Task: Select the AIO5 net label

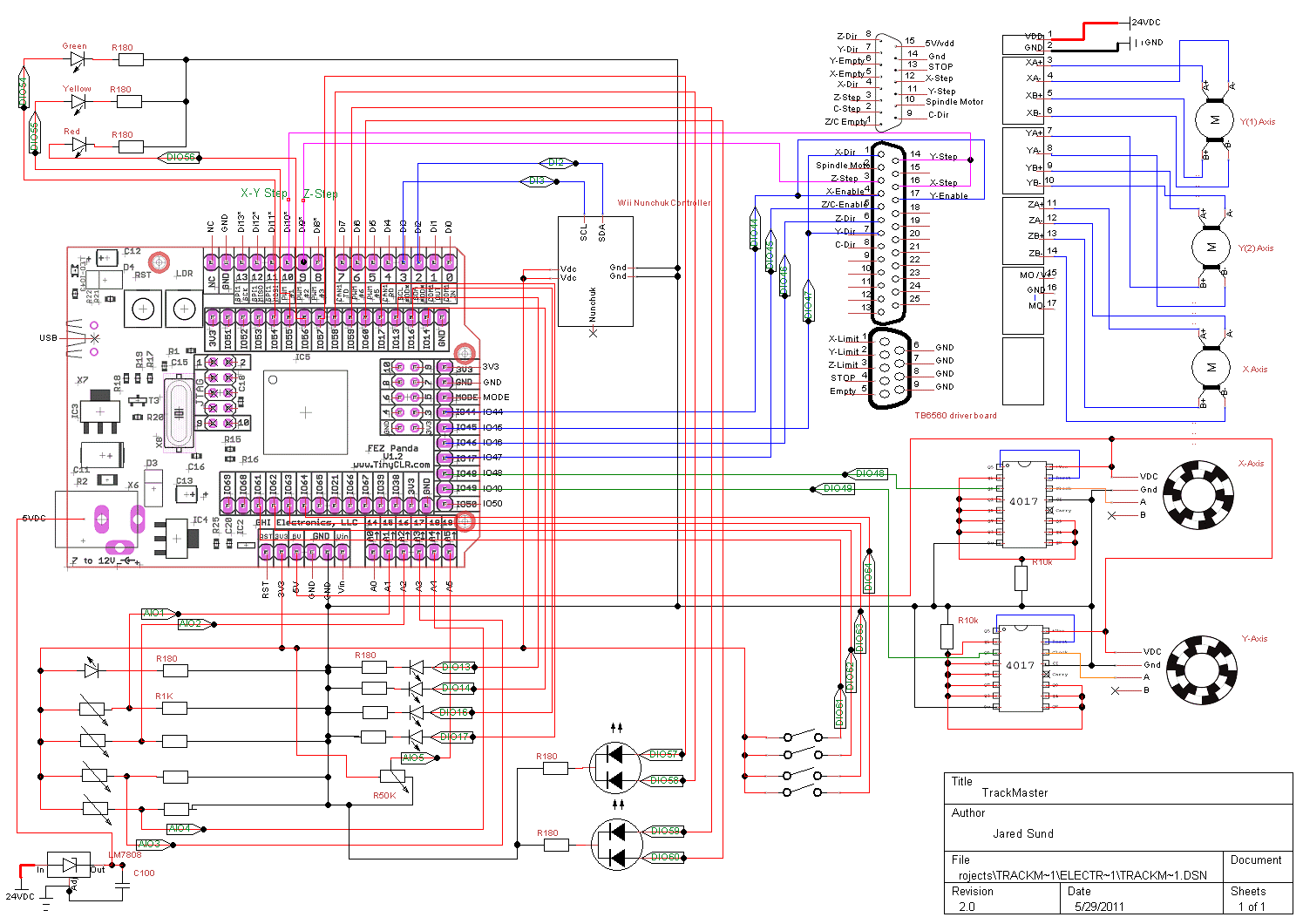Action: (x=414, y=758)
